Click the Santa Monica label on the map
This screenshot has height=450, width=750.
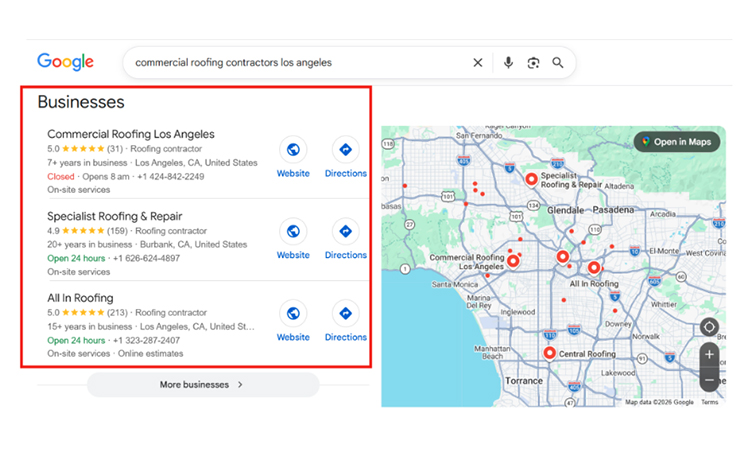click(455, 285)
